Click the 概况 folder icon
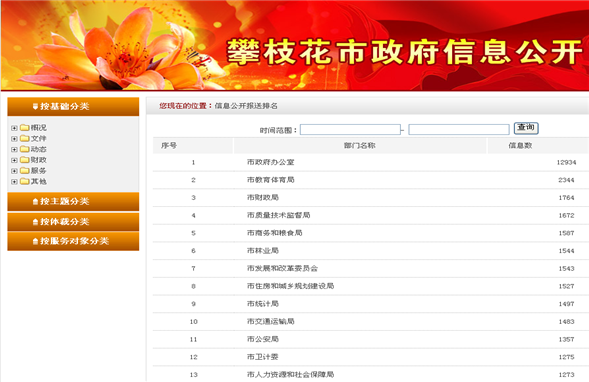Image resolution: width=589 pixels, height=382 pixels. click(x=25, y=128)
